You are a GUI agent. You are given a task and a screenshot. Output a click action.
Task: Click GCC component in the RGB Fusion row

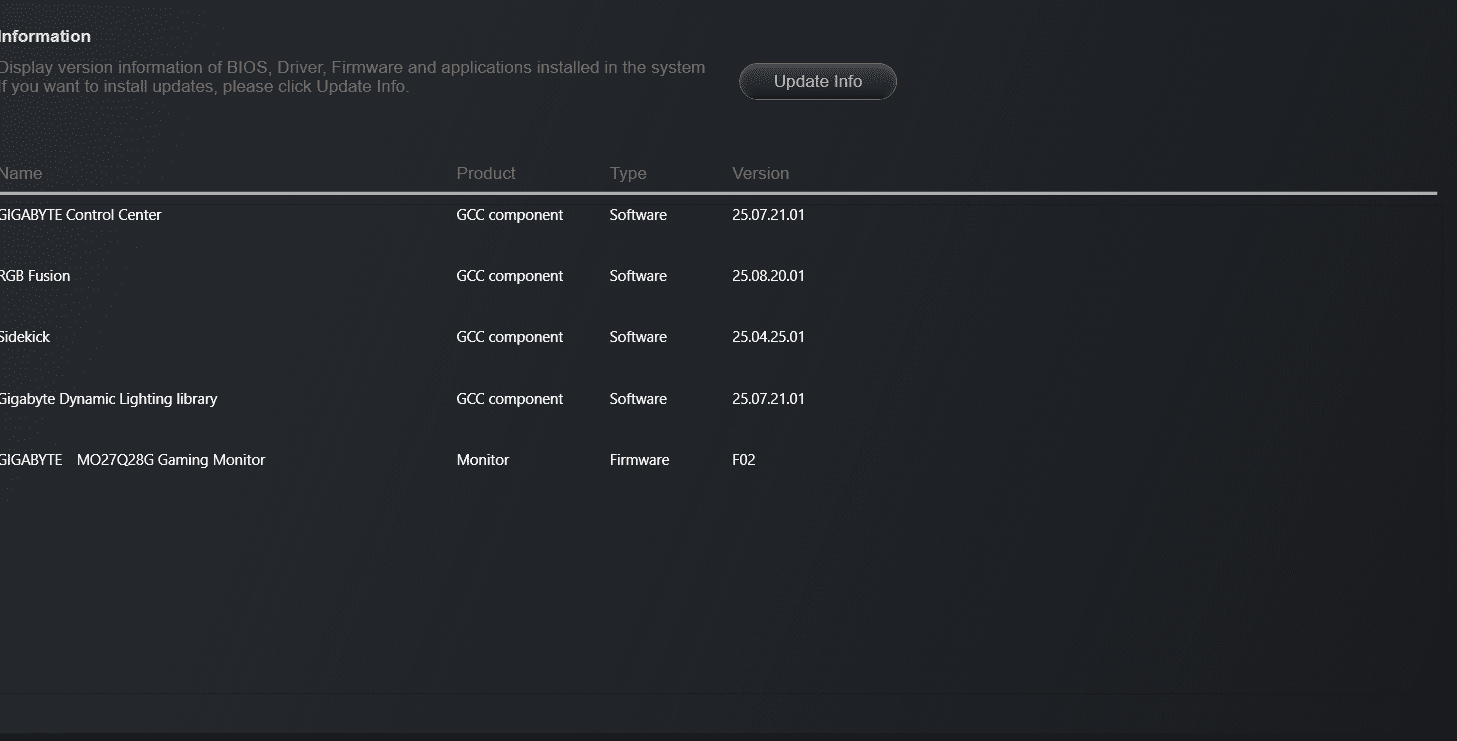tap(510, 276)
